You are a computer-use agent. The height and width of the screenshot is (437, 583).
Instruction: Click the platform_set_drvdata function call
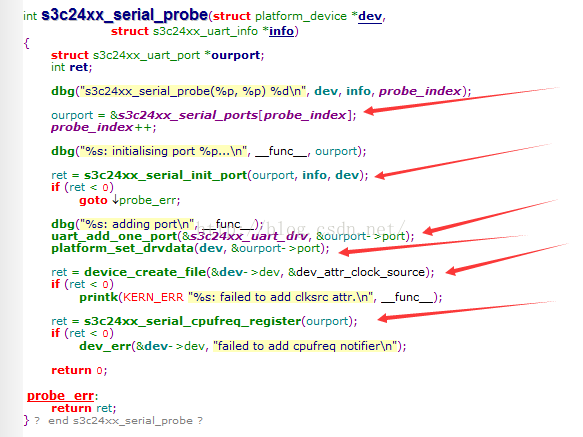point(123,248)
